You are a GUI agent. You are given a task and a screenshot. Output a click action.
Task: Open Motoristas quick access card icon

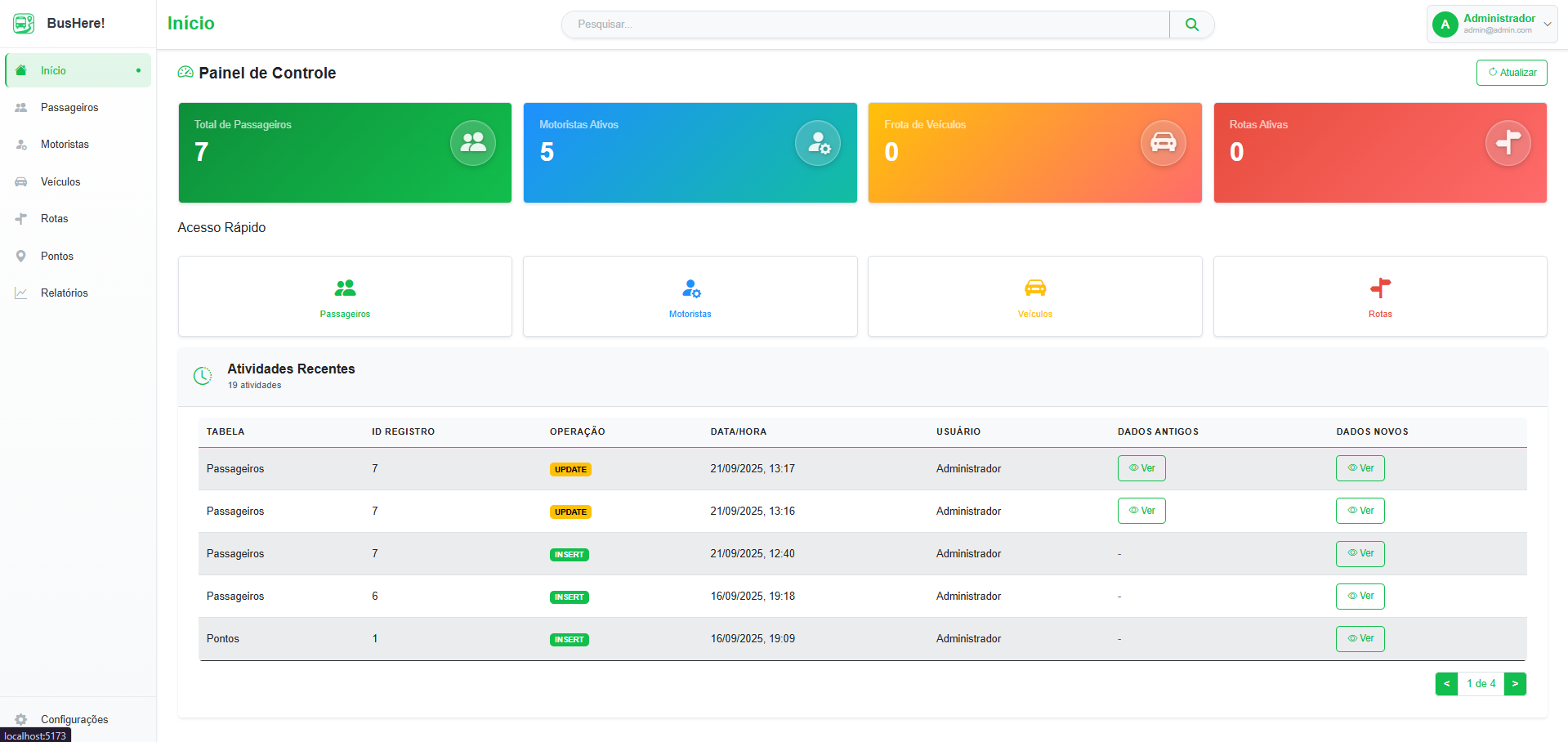[690, 288]
